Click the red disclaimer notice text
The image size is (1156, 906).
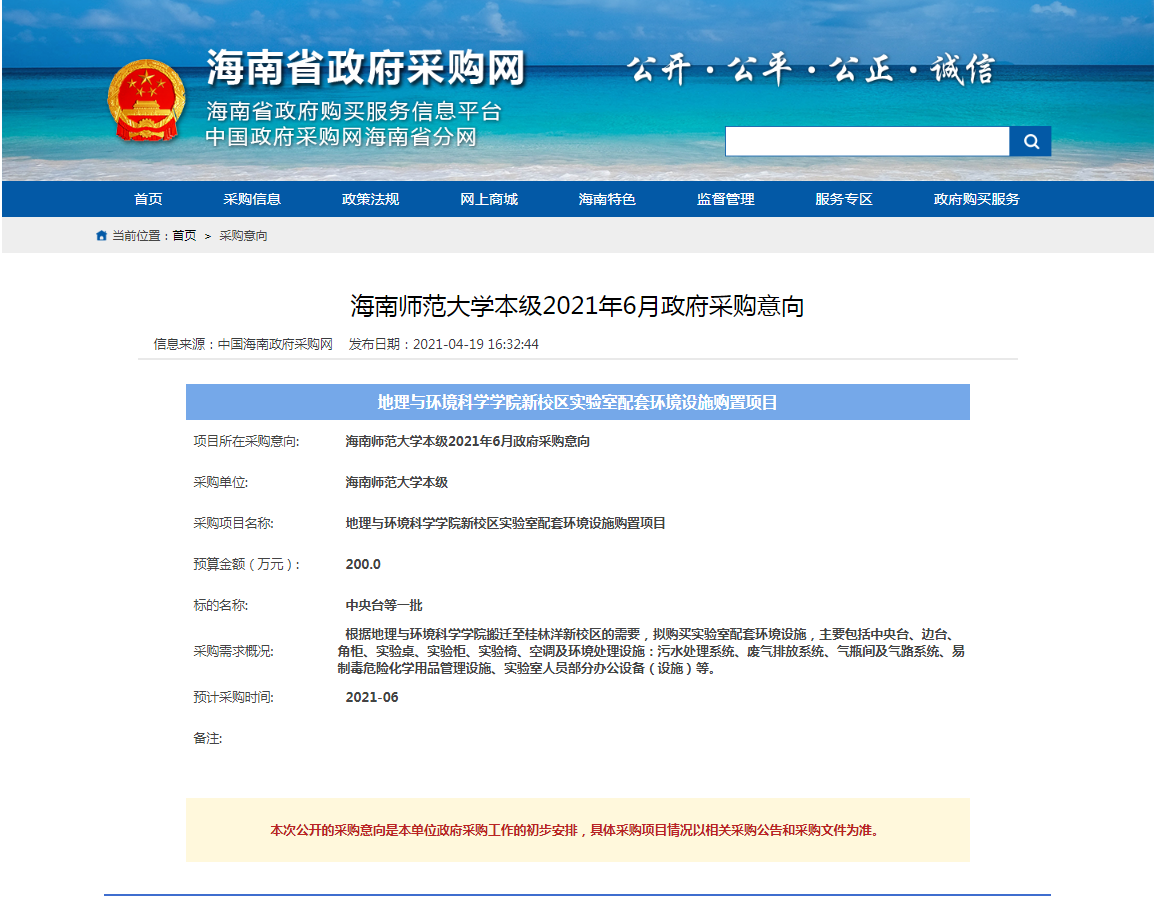[577, 830]
